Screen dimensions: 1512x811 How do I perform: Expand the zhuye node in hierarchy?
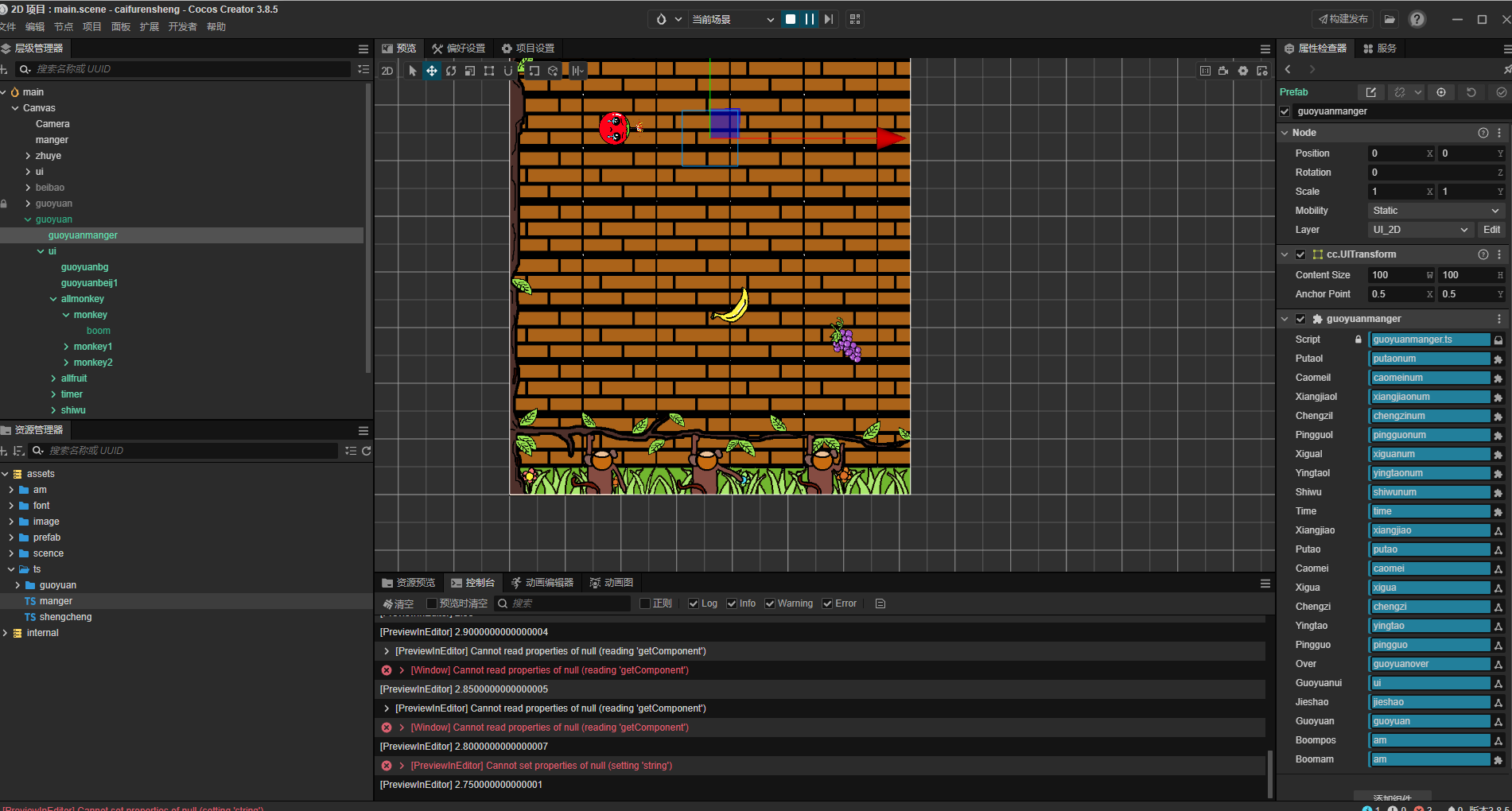click(28, 156)
